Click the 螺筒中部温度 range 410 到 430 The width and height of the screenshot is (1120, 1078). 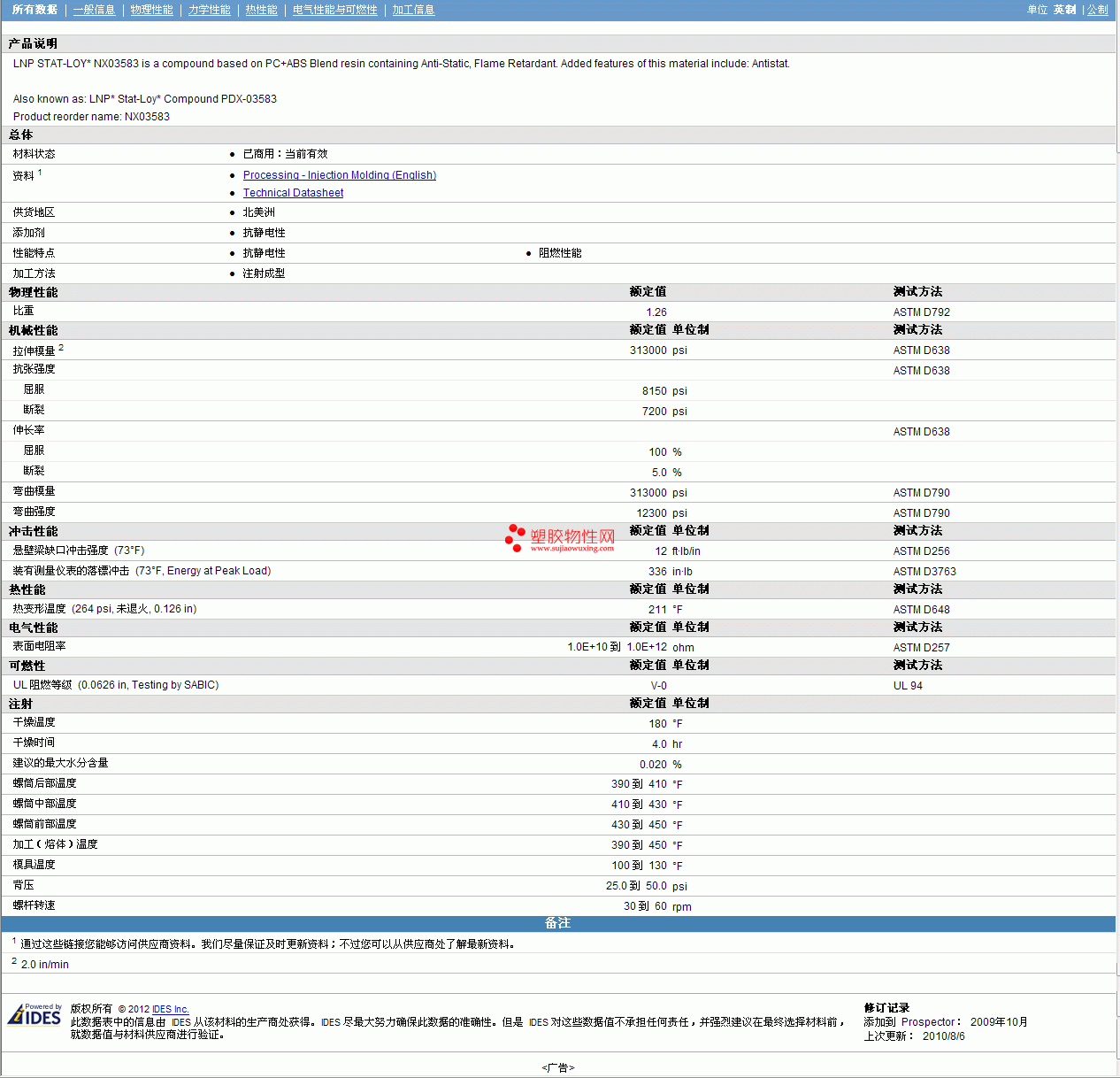pyautogui.click(x=639, y=805)
